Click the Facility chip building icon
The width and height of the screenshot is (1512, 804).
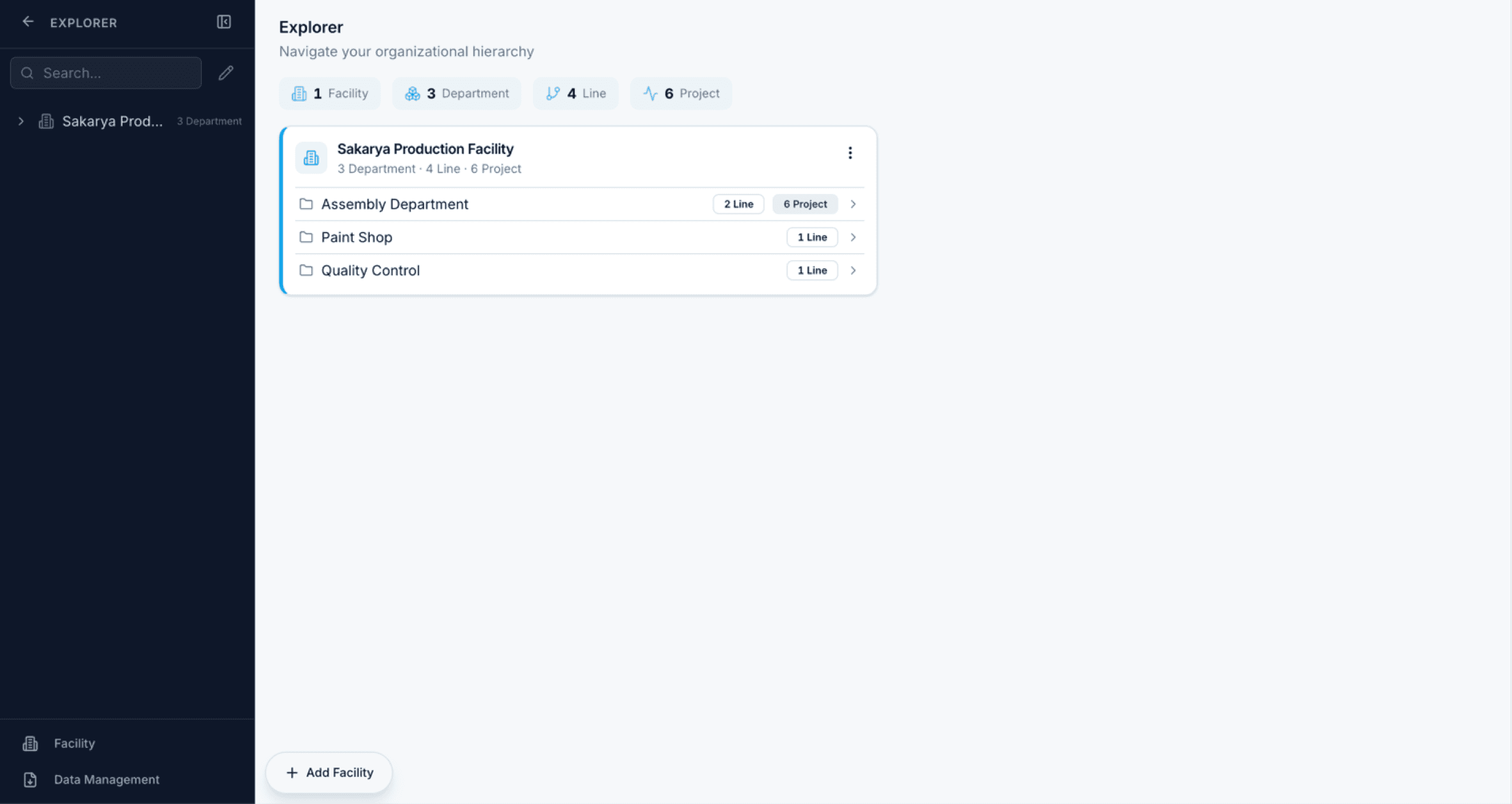[299, 94]
